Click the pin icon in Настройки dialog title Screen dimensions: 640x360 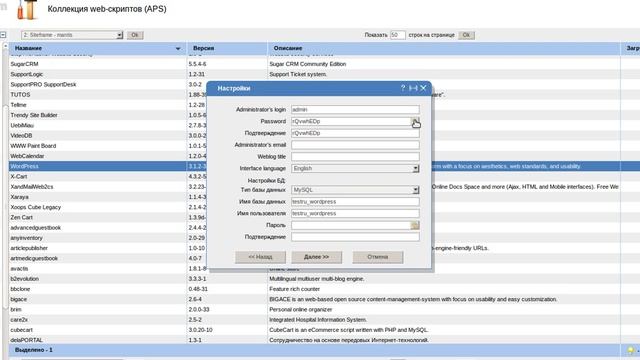coord(413,88)
